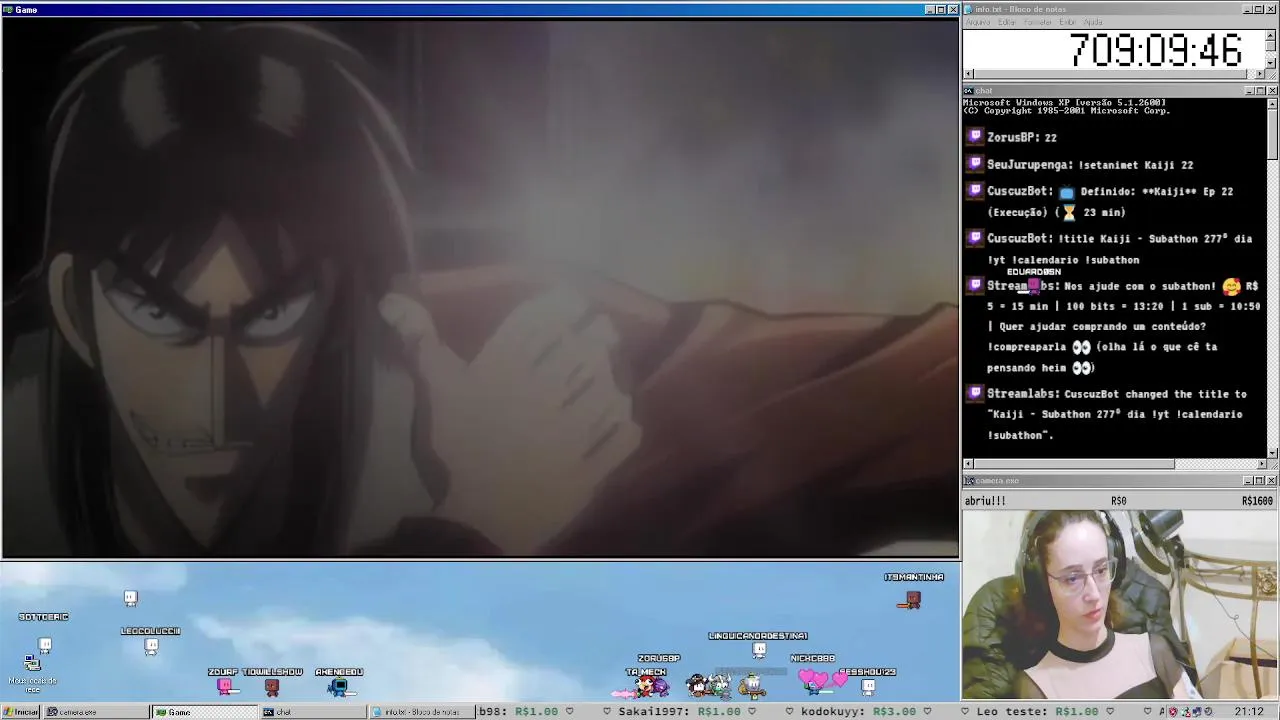
Task: Click Twitch badge beside CuscuzBot Definido message
Action: (x=975, y=190)
